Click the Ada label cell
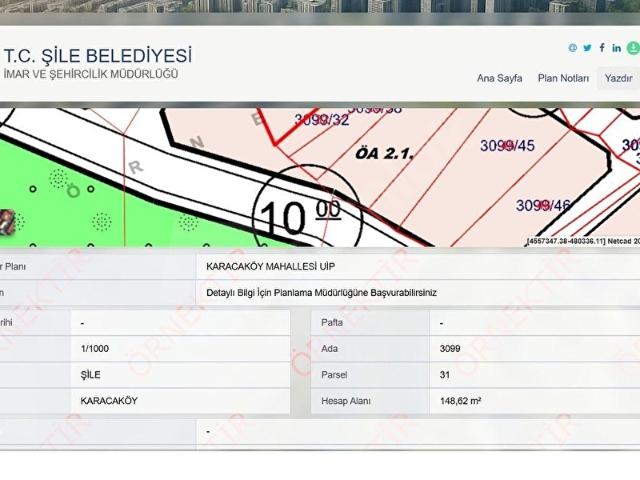This screenshot has width=640, height=480. [x=370, y=349]
